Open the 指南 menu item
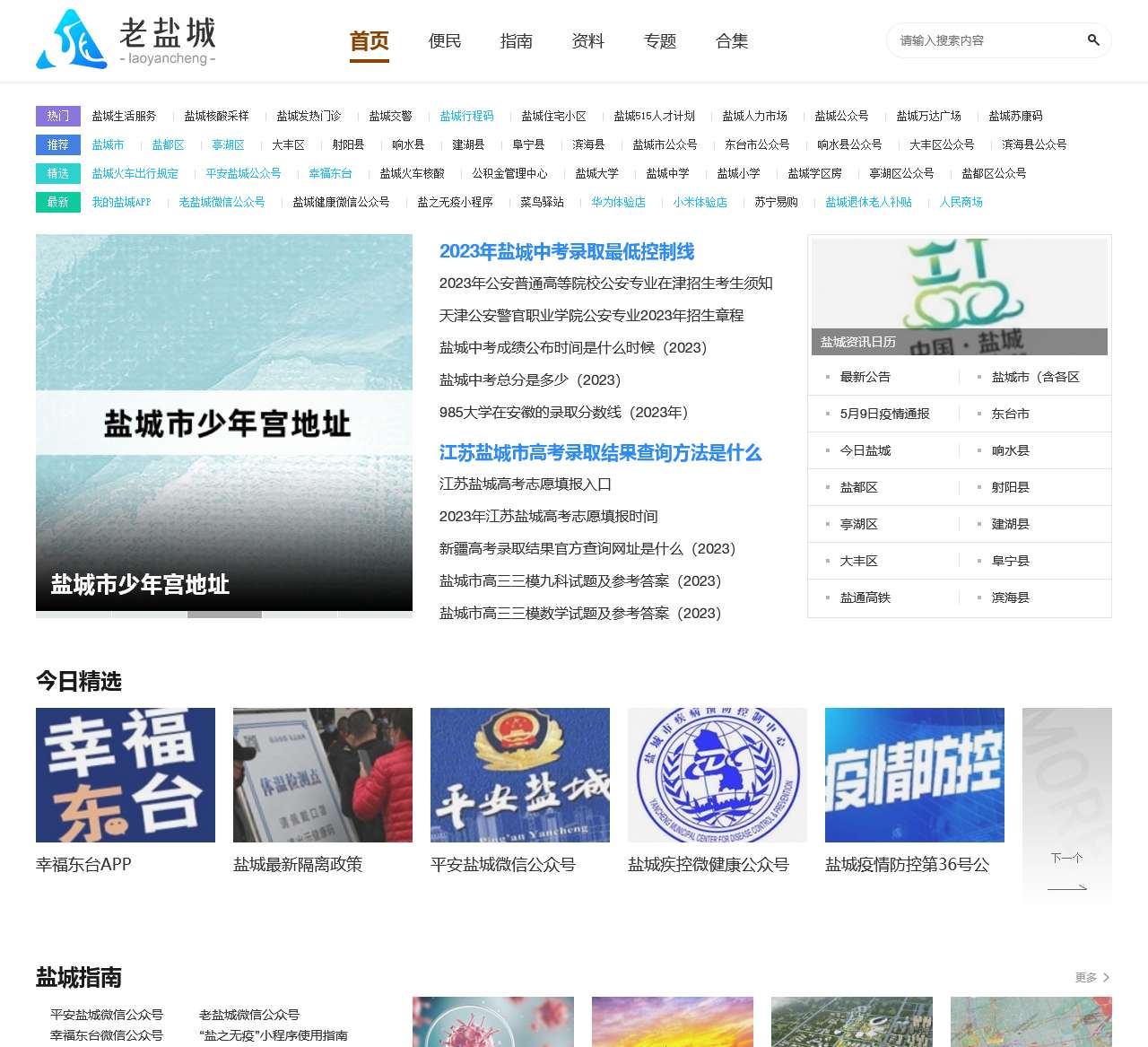1148x1047 pixels. (x=516, y=40)
